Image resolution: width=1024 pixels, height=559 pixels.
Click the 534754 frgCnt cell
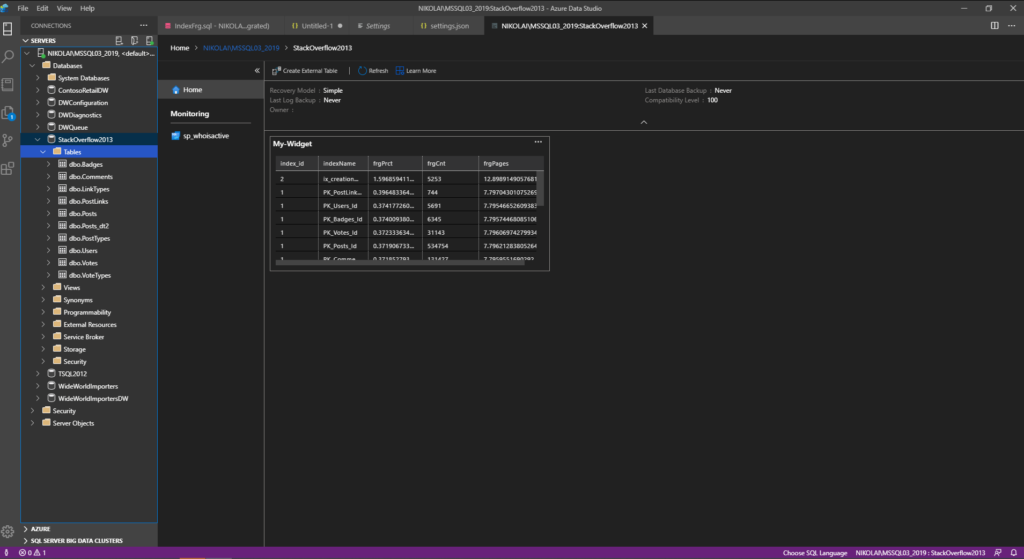451,246
